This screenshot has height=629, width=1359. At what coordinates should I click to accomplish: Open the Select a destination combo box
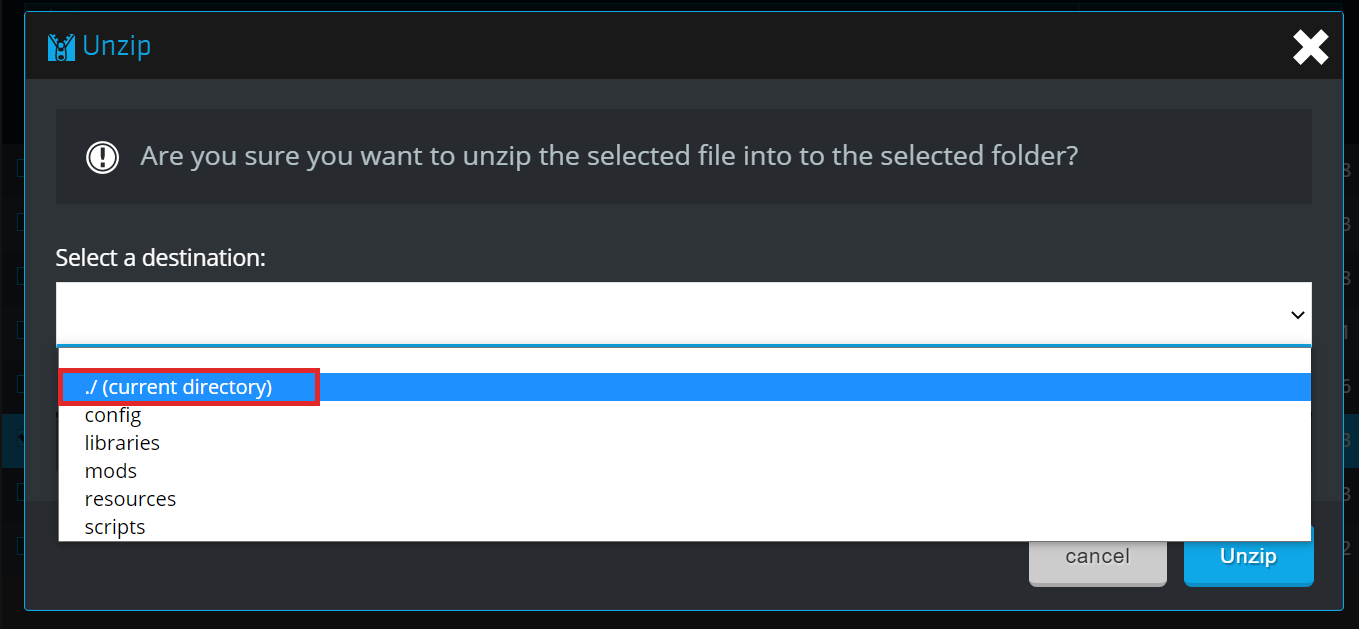pos(684,314)
